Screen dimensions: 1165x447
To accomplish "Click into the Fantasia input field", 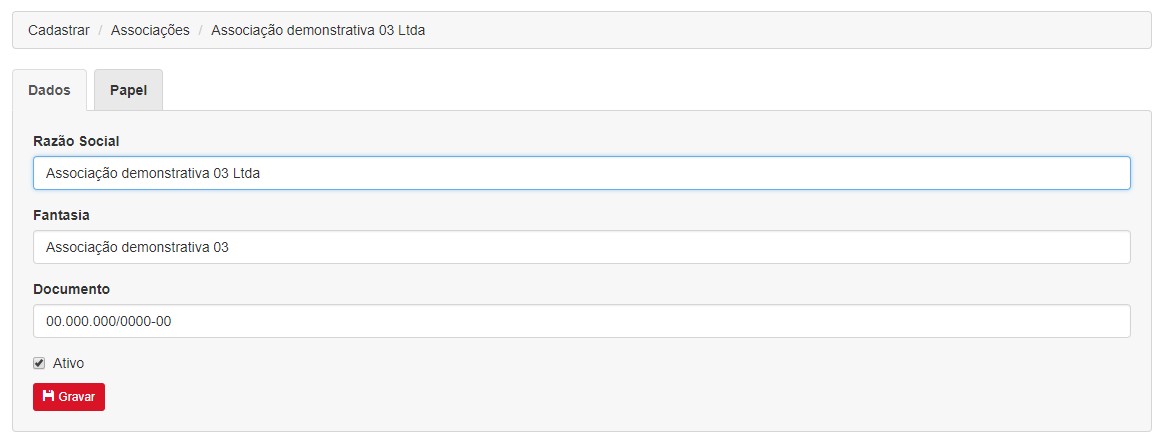I will (x=582, y=247).
